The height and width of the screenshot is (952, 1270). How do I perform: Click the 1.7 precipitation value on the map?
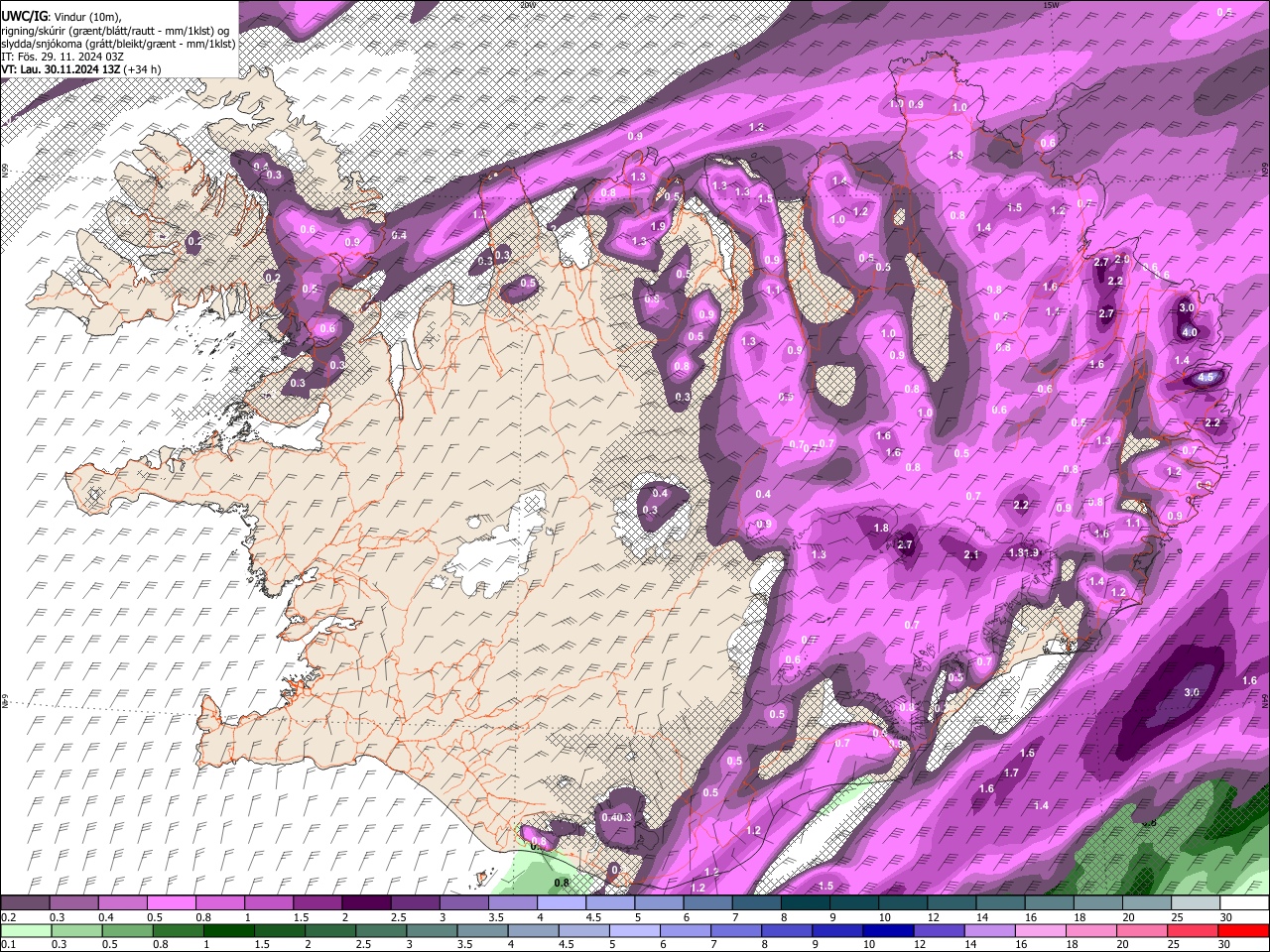(x=1011, y=773)
